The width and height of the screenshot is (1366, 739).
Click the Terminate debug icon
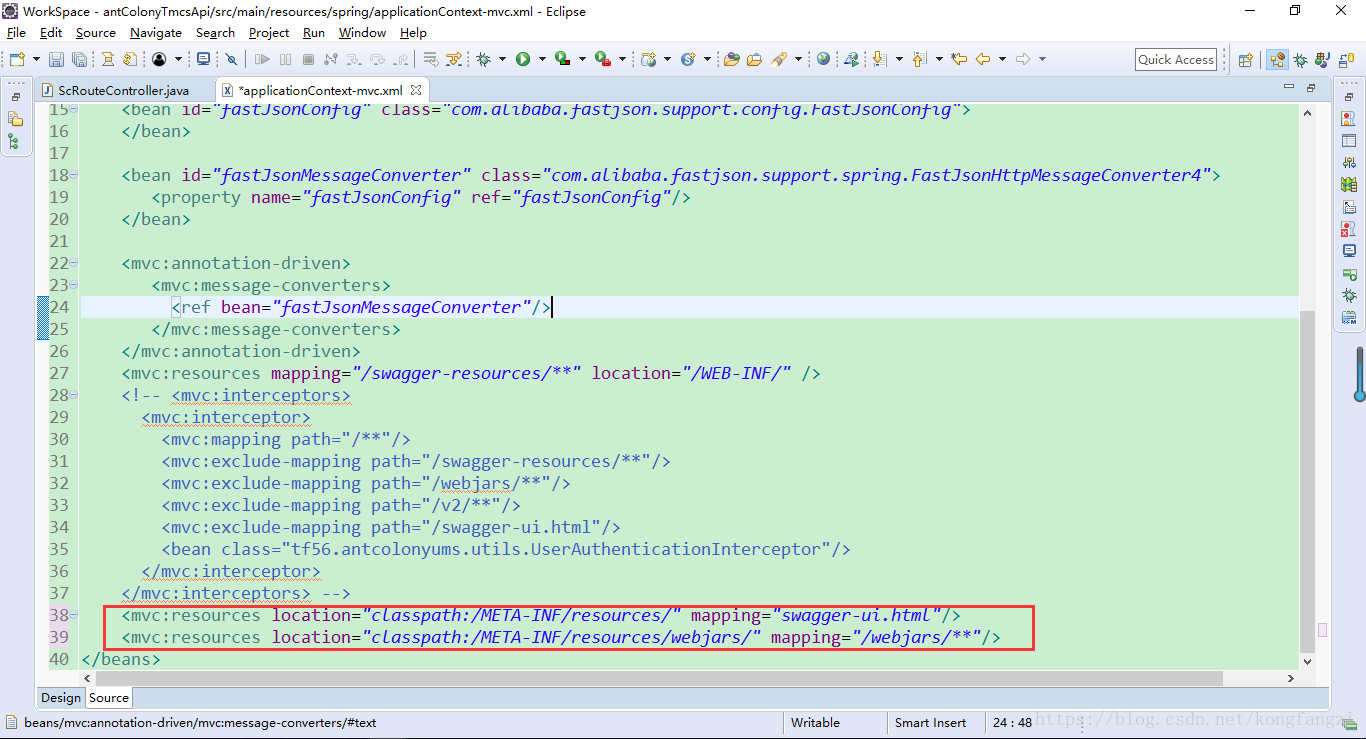click(x=308, y=59)
